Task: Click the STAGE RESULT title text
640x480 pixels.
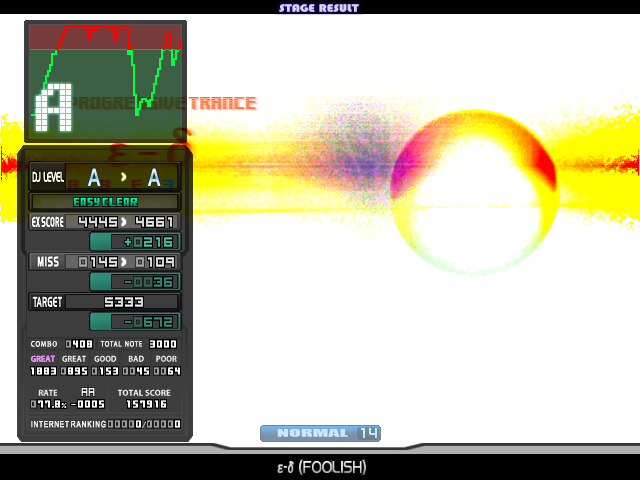Action: pyautogui.click(x=319, y=8)
